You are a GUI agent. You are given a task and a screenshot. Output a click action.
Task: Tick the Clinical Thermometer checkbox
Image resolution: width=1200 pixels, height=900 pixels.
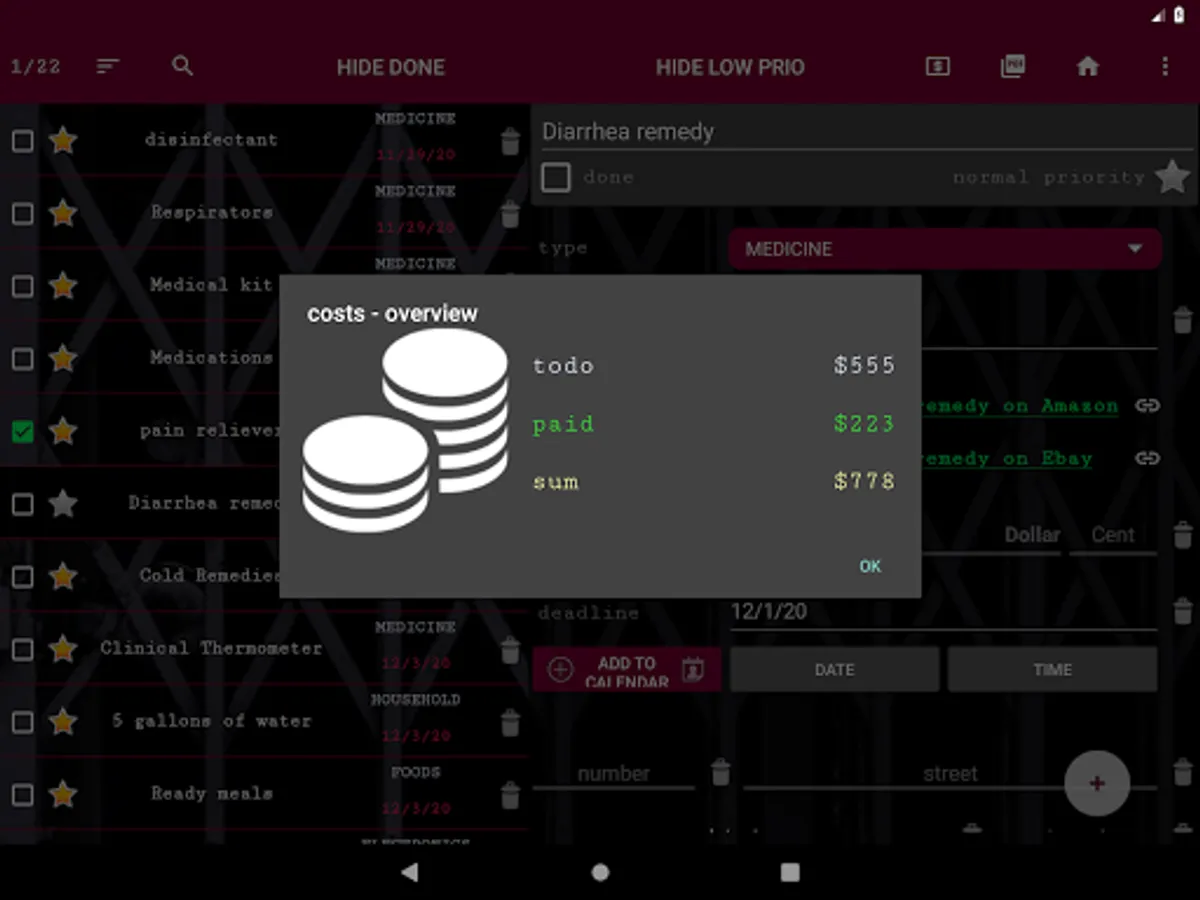[x=22, y=649]
